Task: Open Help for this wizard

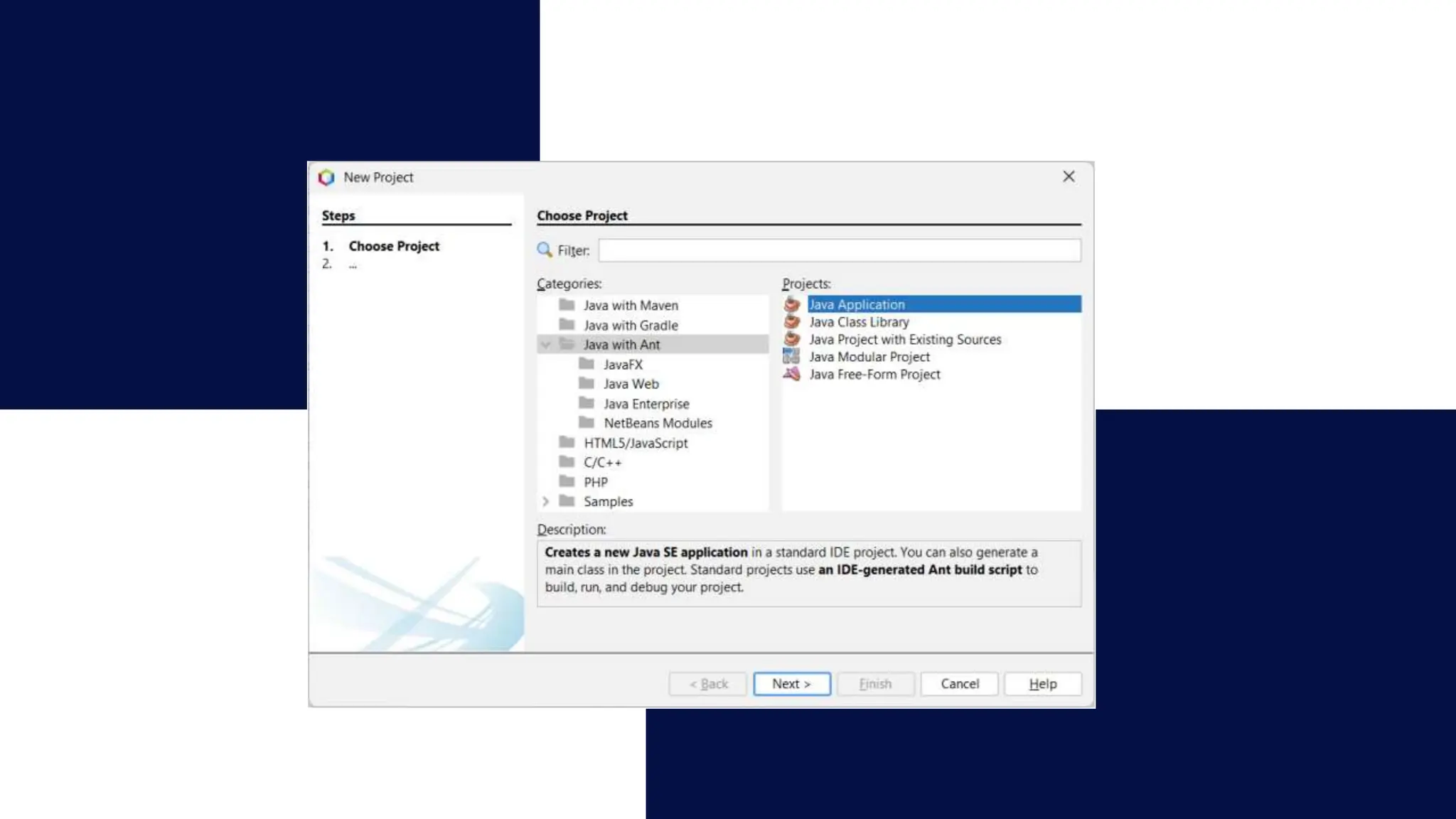Action: [x=1042, y=683]
